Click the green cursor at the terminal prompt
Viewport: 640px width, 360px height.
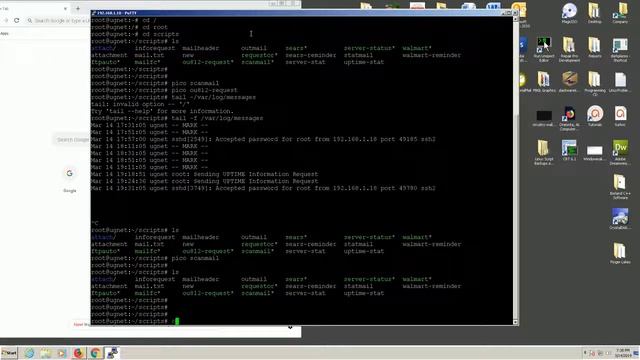pos(177,321)
